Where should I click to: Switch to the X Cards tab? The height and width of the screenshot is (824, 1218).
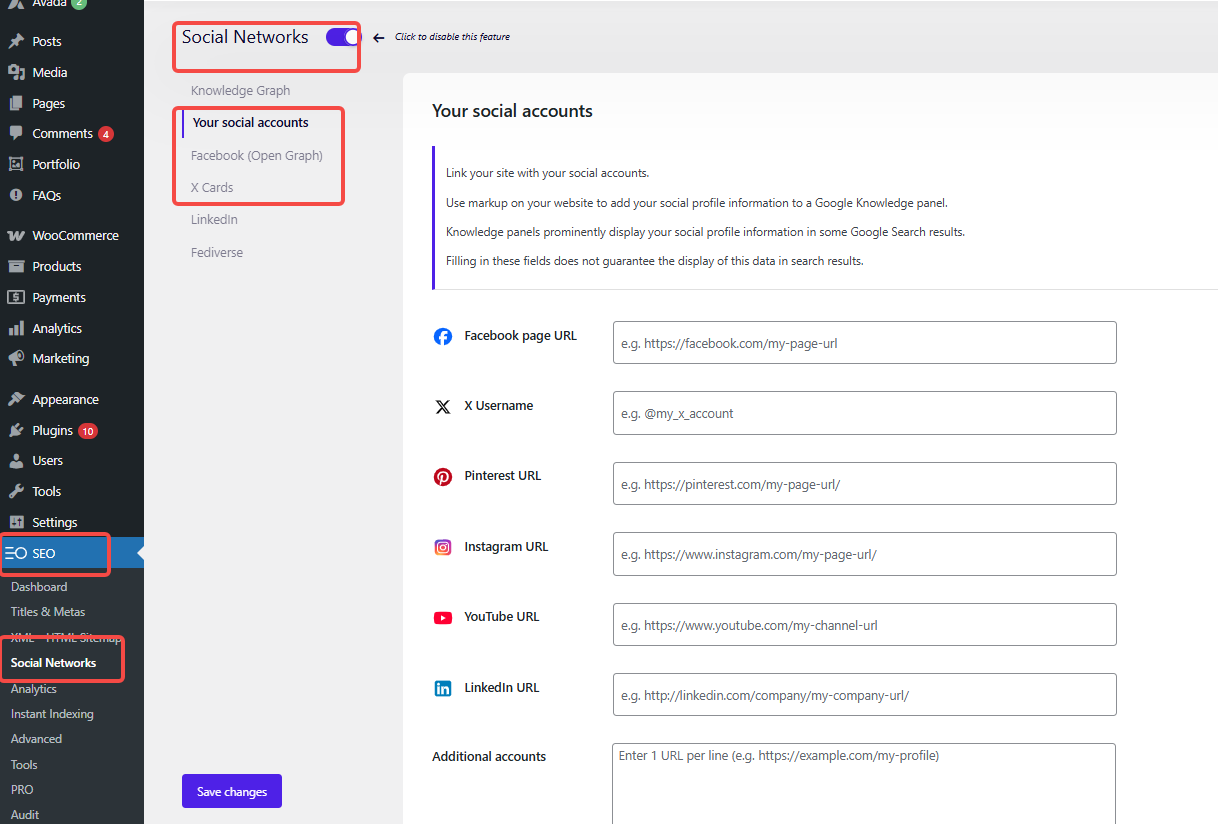[x=212, y=187]
